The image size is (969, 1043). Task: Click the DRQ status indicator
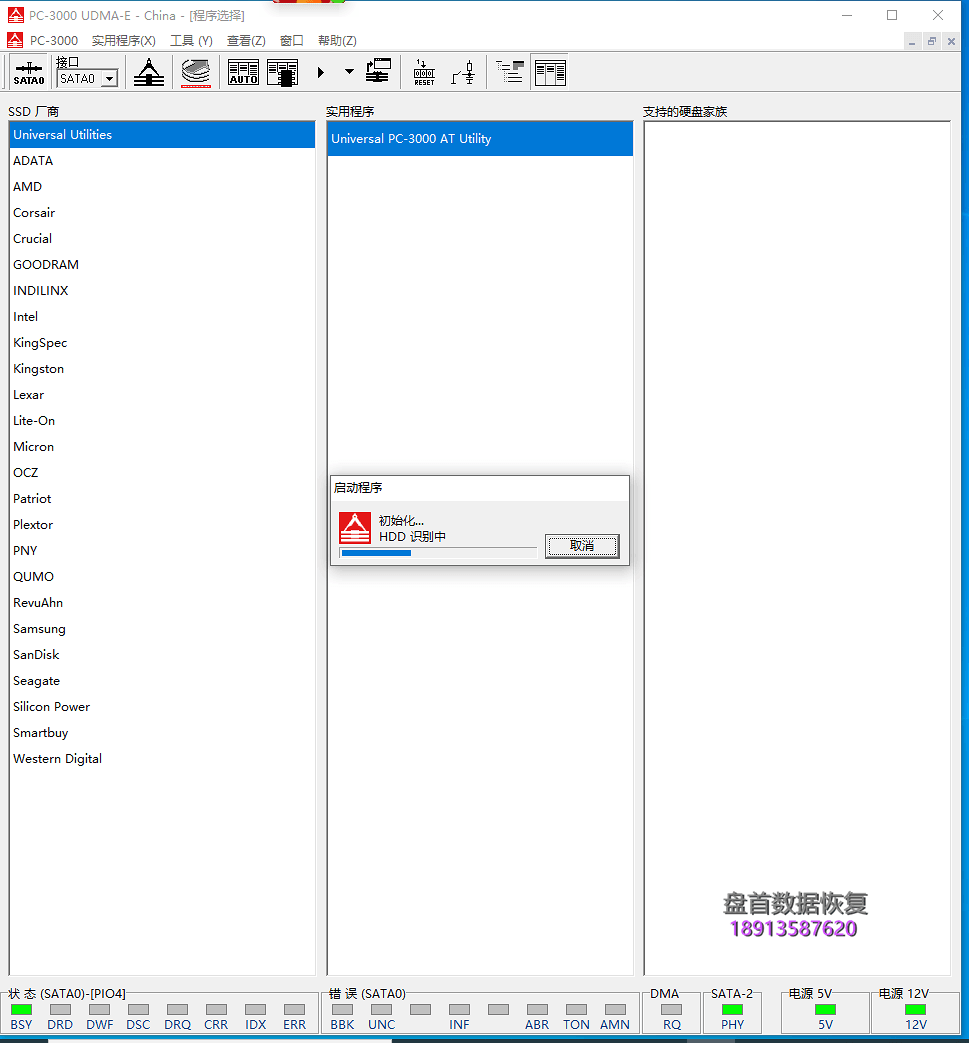tap(177, 1010)
